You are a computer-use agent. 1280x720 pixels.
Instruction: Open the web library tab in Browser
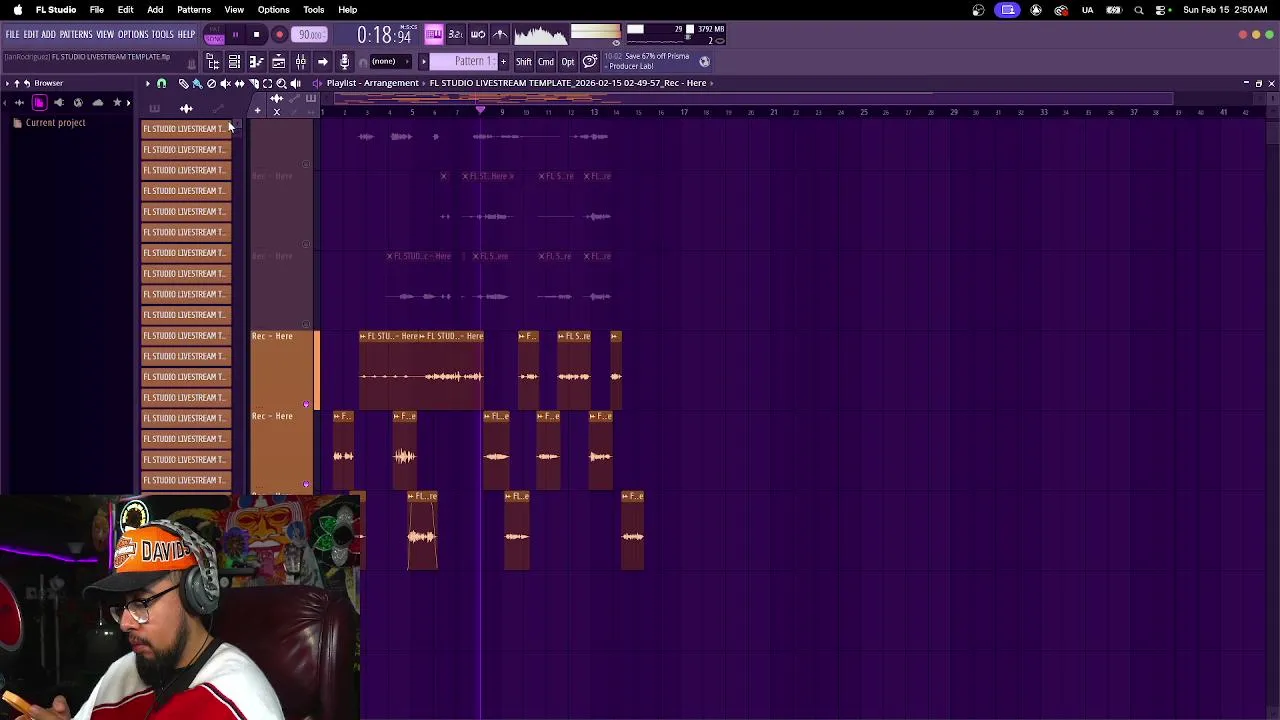tap(78, 103)
